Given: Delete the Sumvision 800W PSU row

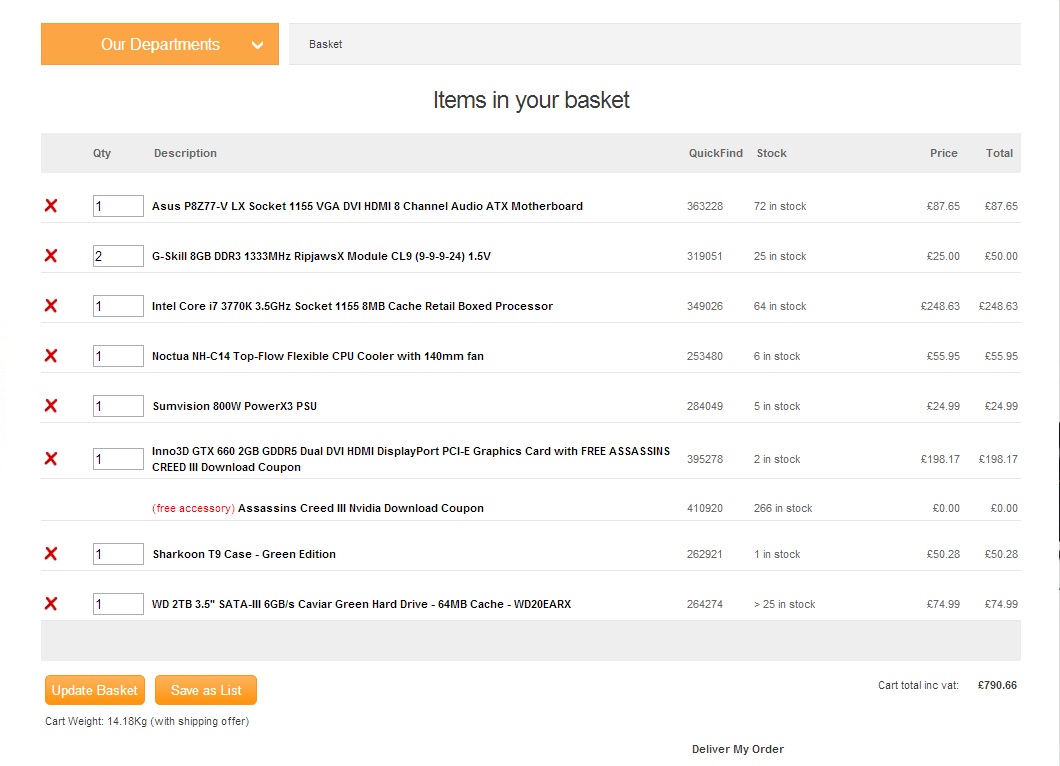Looking at the screenshot, I should pos(51,406).
